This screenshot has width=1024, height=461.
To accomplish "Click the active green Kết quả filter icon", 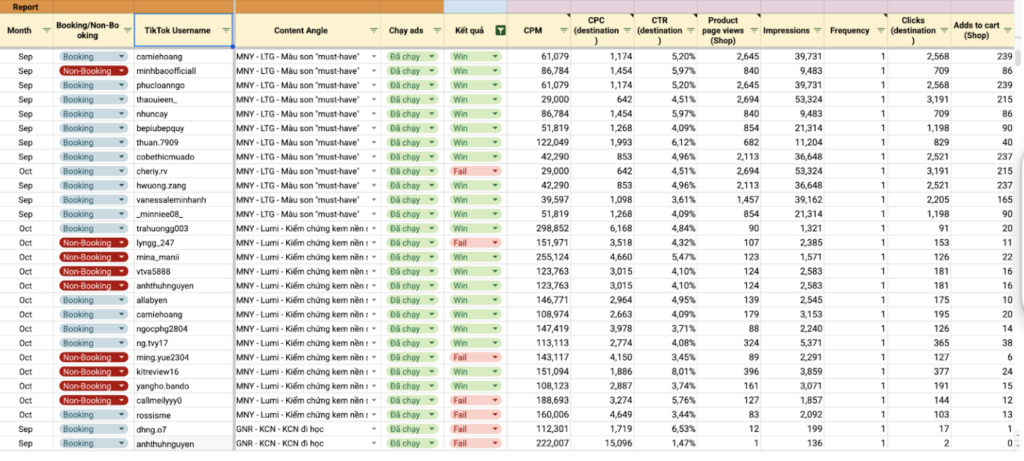I will tap(499, 31).
